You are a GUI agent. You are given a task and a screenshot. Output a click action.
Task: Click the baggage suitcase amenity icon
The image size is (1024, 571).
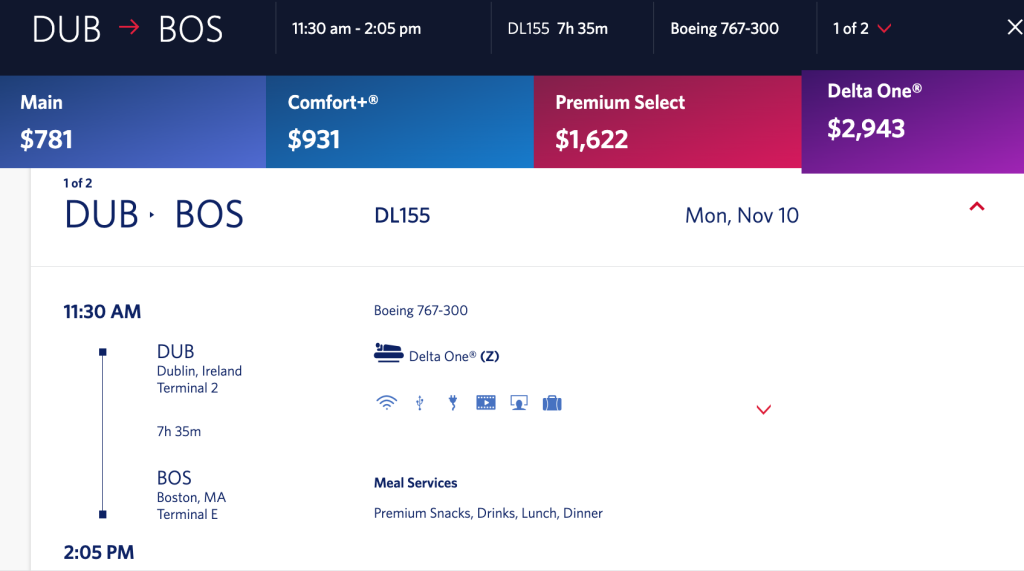point(551,403)
